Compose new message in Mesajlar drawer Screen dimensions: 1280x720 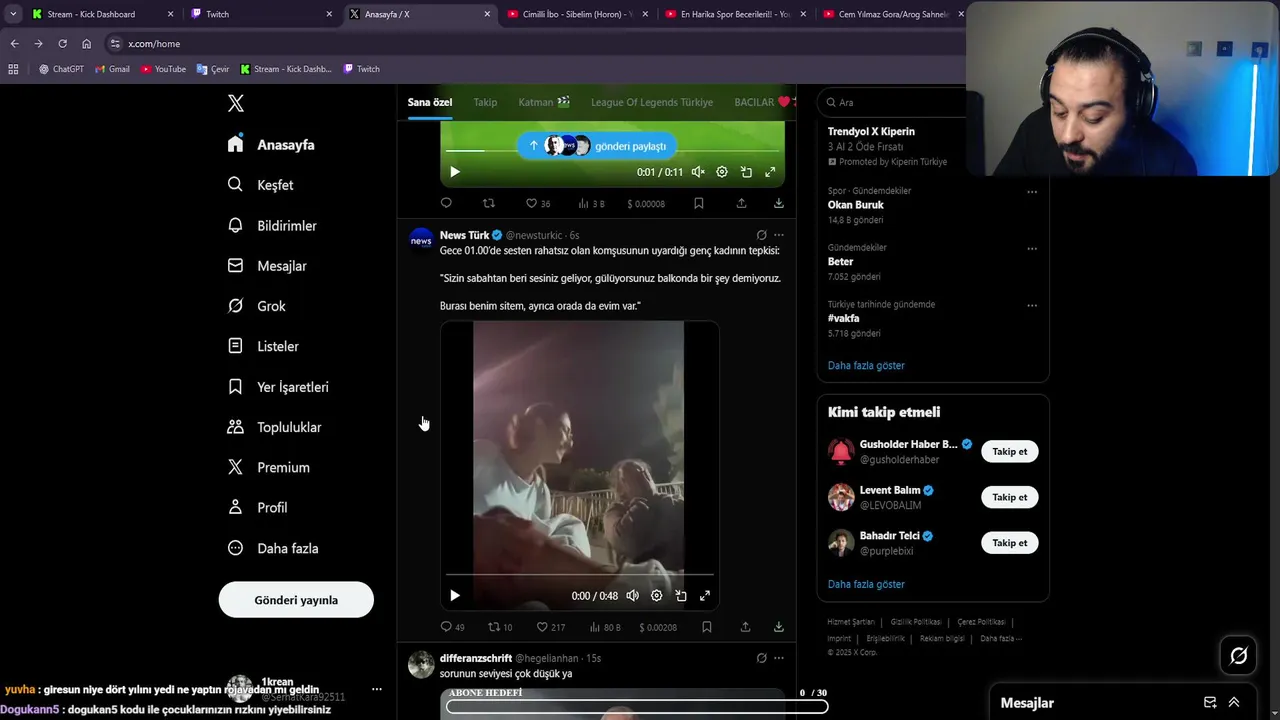click(x=1210, y=703)
